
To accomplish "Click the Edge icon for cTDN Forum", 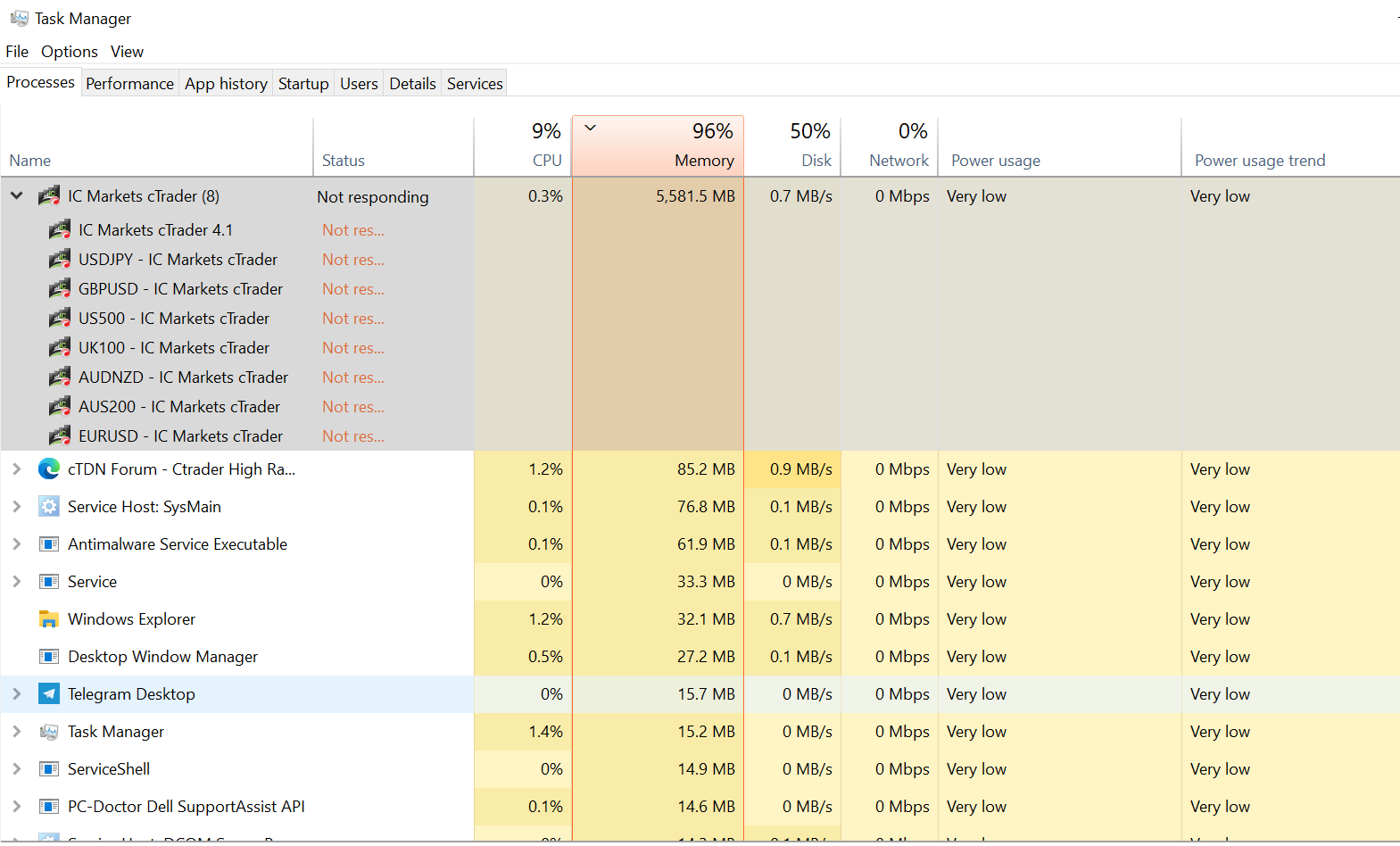I will (49, 469).
